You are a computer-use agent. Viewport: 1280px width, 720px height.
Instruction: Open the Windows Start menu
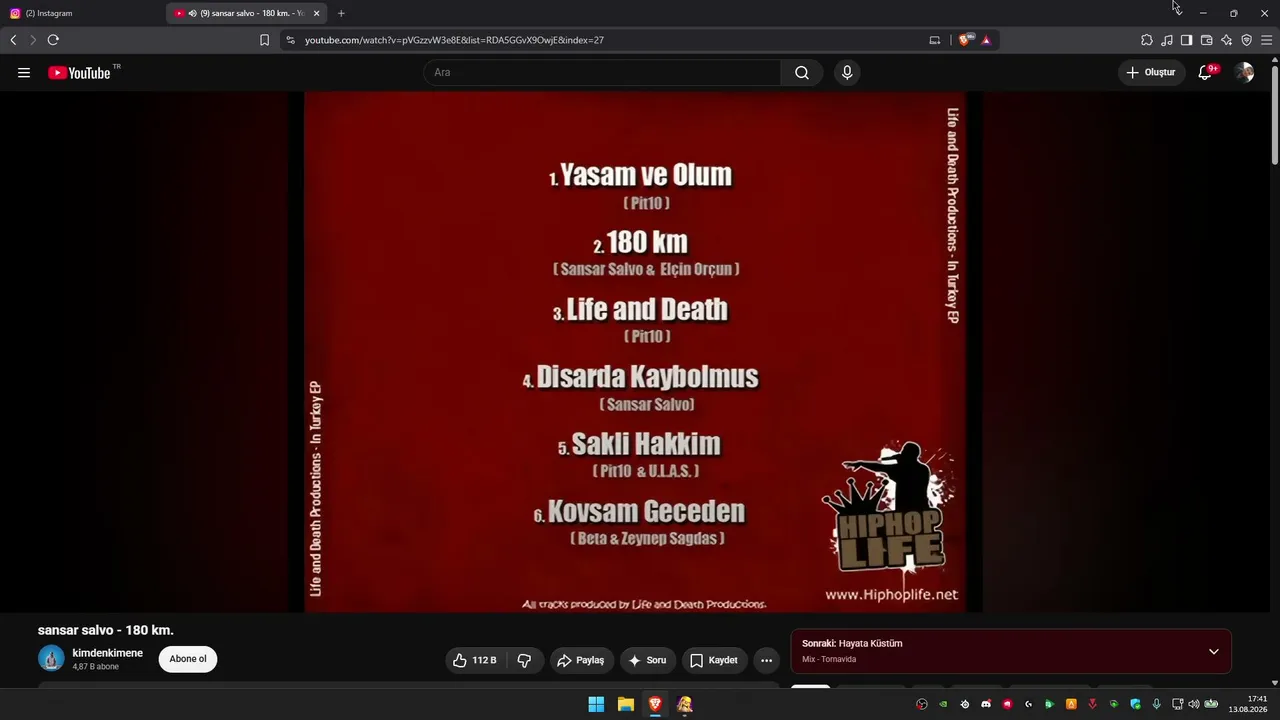tap(596, 704)
